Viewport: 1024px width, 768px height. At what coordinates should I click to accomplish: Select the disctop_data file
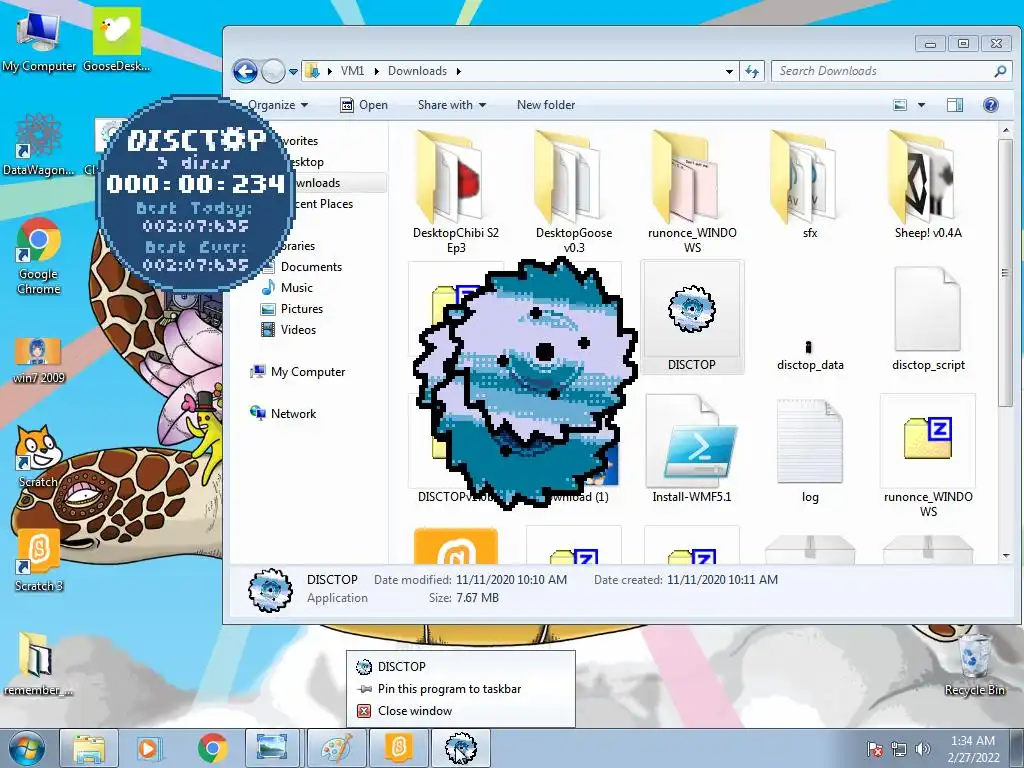[x=810, y=356]
